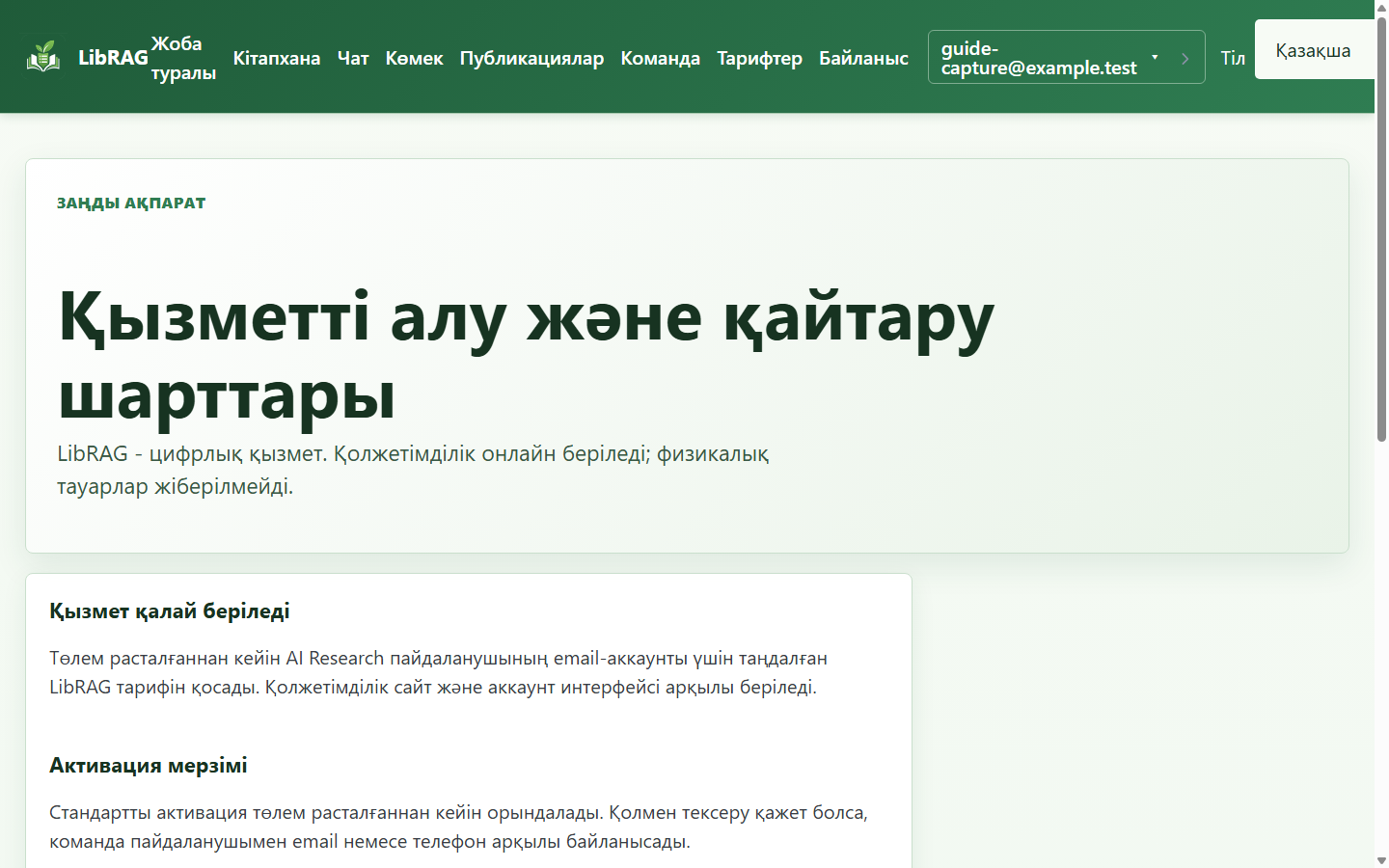Screen dimensions: 1389x868
Task: Open the LibRAG home link
Action: pyautogui.click(x=88, y=57)
